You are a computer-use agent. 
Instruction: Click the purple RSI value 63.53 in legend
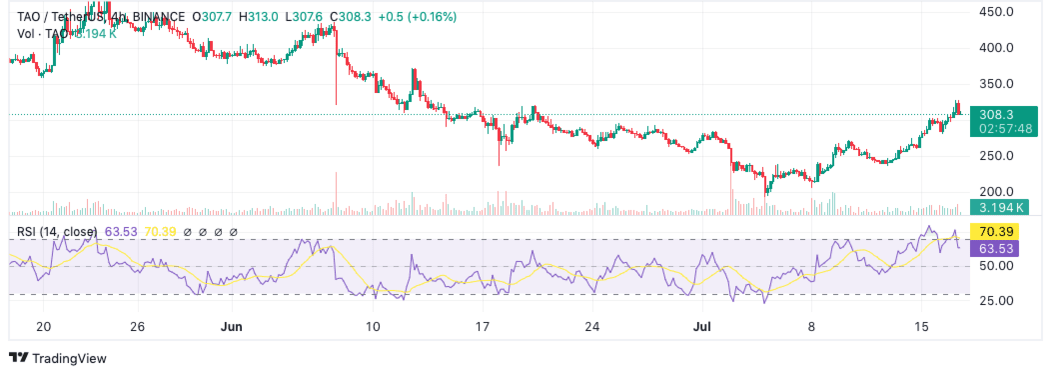point(121,232)
